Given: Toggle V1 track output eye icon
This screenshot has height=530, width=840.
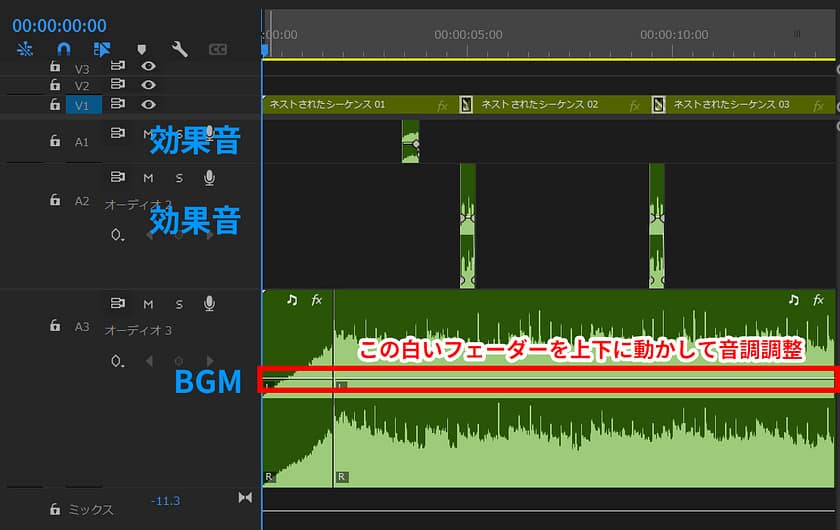Looking at the screenshot, I should [148, 104].
